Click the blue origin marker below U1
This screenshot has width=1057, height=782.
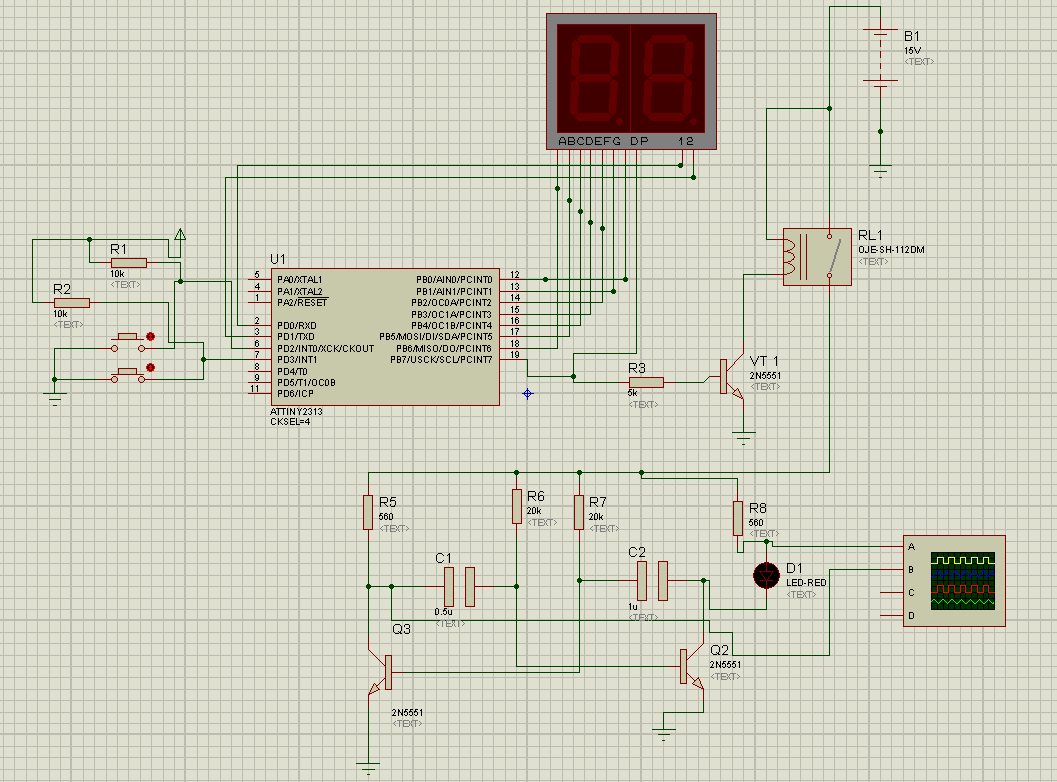pos(528,394)
